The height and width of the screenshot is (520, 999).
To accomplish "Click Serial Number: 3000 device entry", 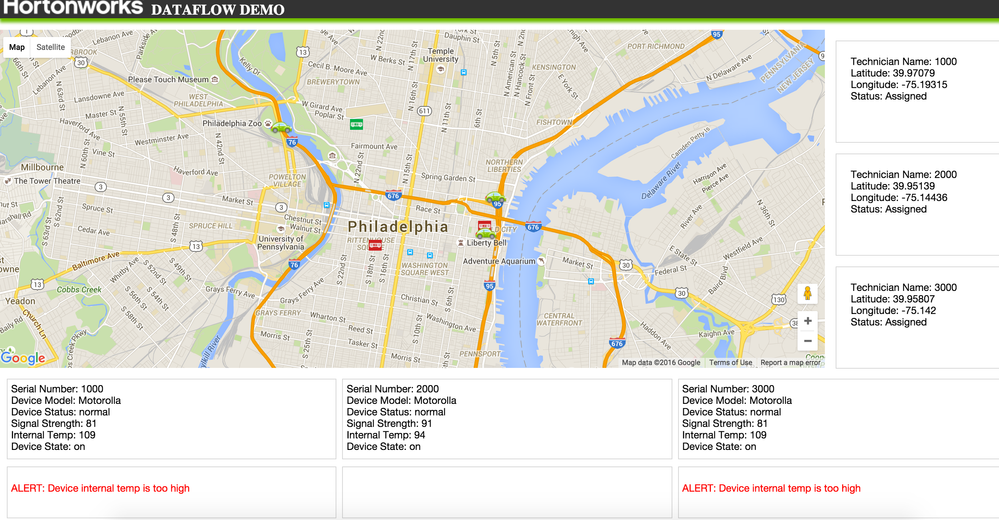I will [838, 419].
